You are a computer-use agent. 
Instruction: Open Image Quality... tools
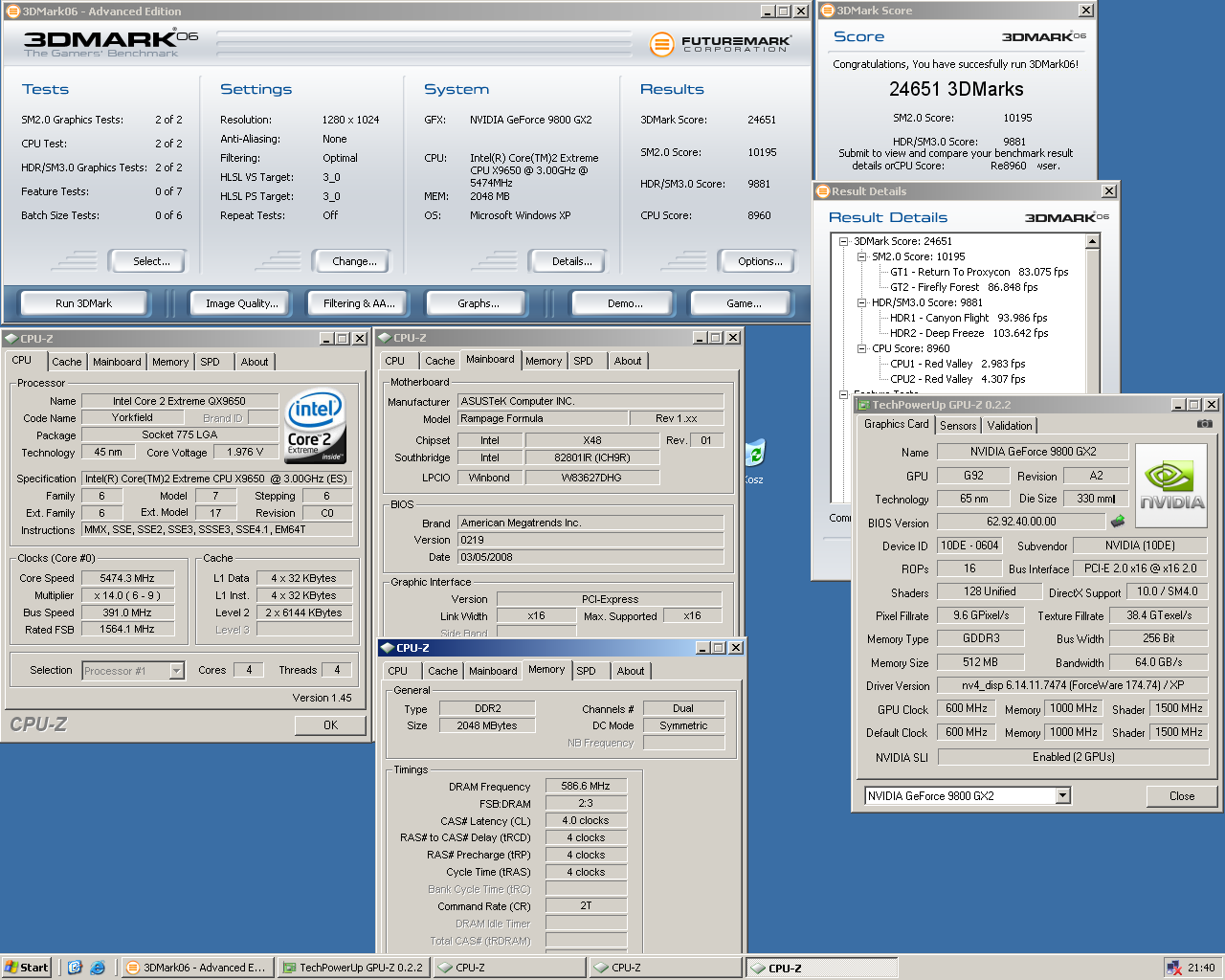[242, 303]
